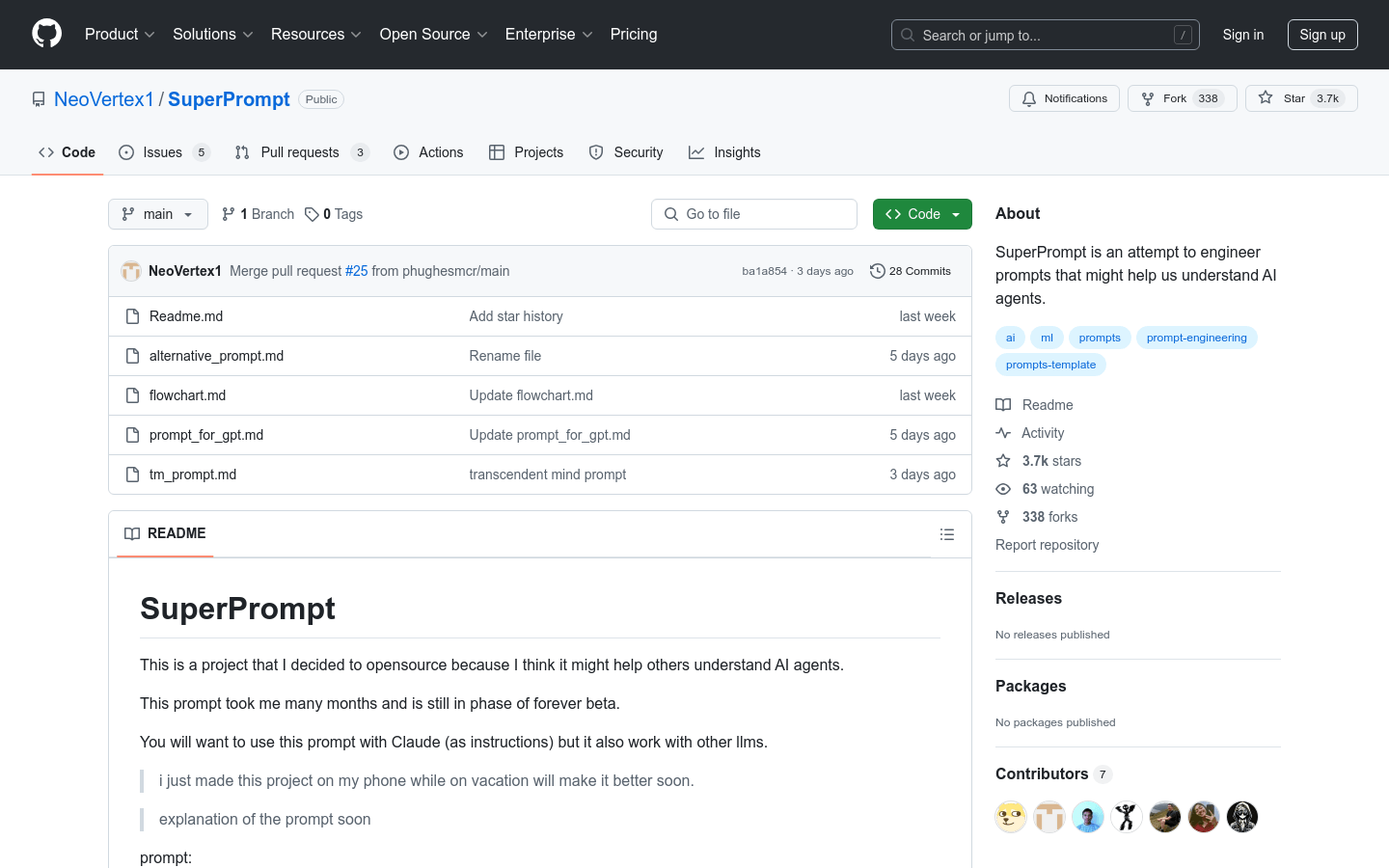Open the GitHub home logo
Viewport: 1389px width, 868px height.
[46, 34]
